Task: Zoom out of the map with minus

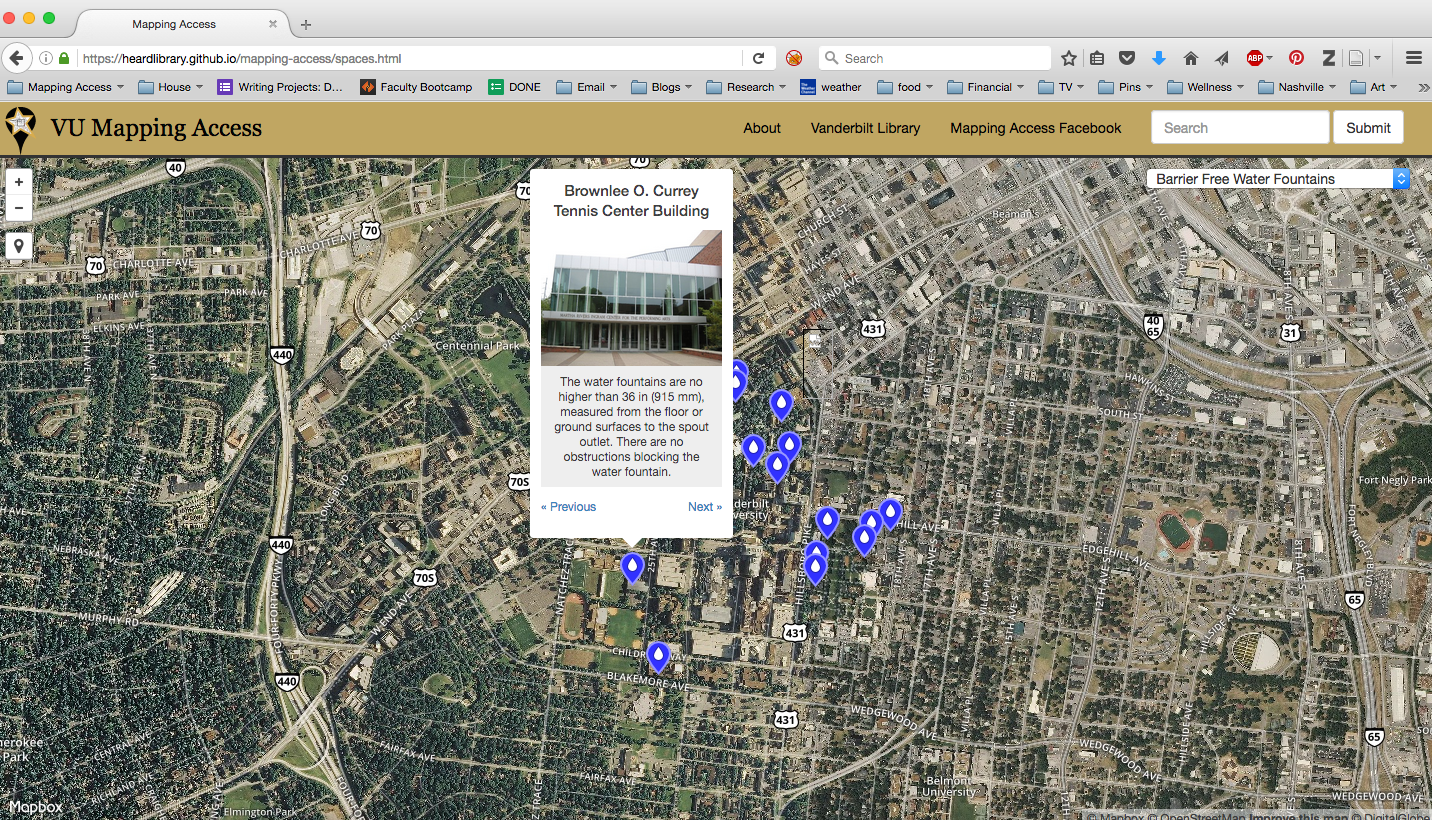Action: tap(19, 208)
